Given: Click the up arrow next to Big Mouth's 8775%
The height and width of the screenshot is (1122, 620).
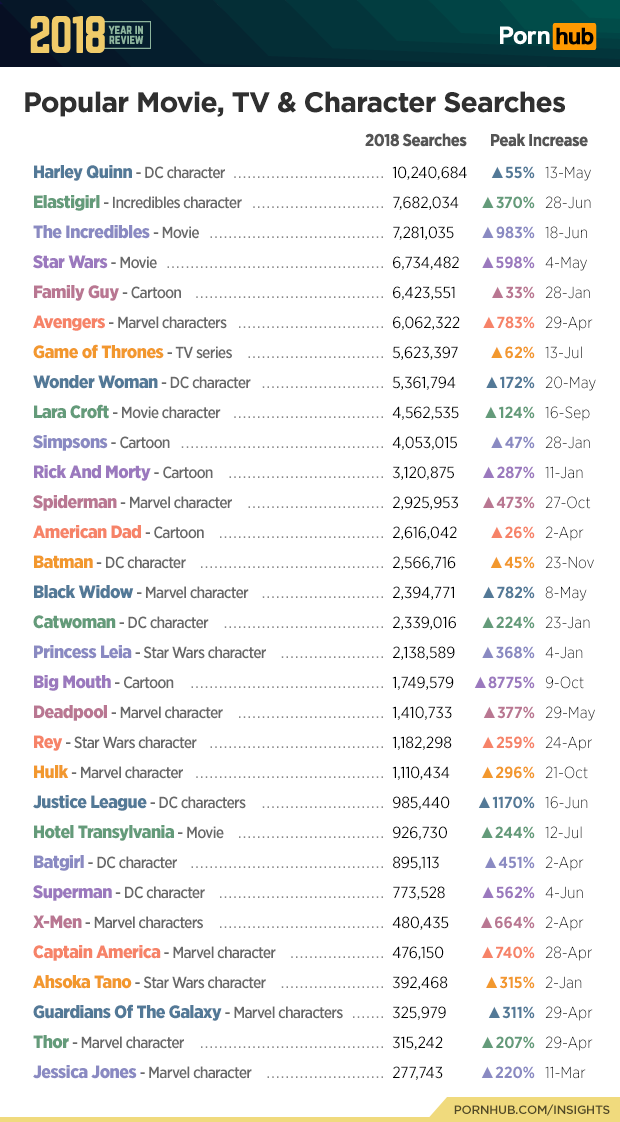Looking at the screenshot, I should (481, 683).
